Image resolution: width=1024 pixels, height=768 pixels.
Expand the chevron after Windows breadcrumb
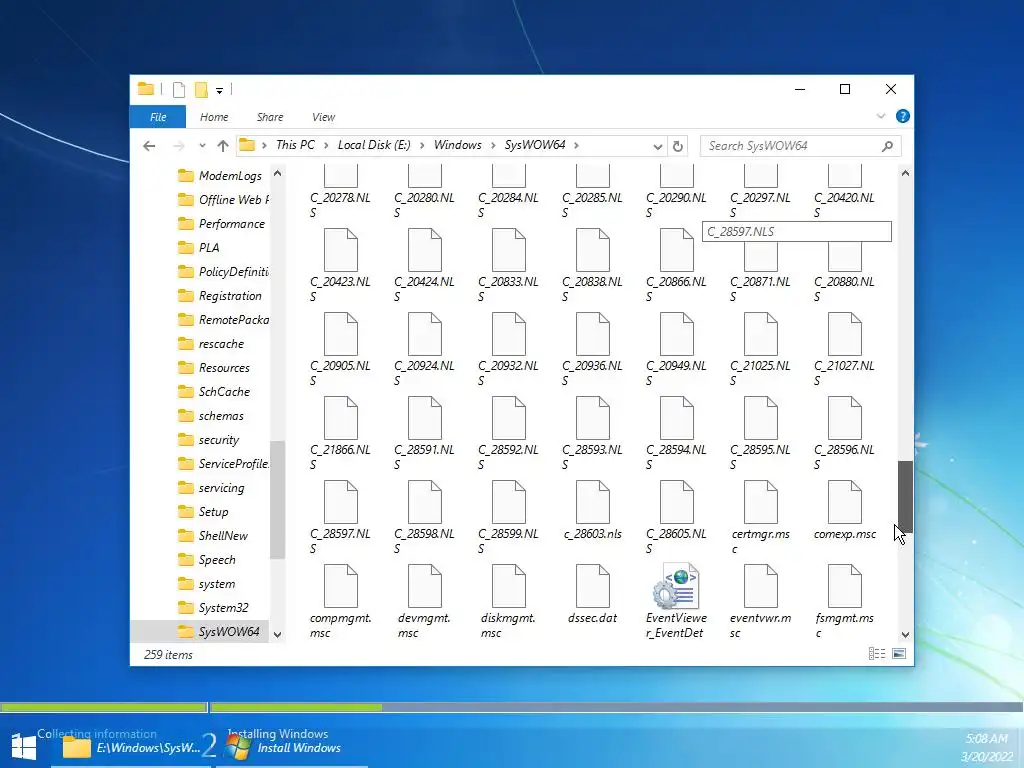coord(493,146)
